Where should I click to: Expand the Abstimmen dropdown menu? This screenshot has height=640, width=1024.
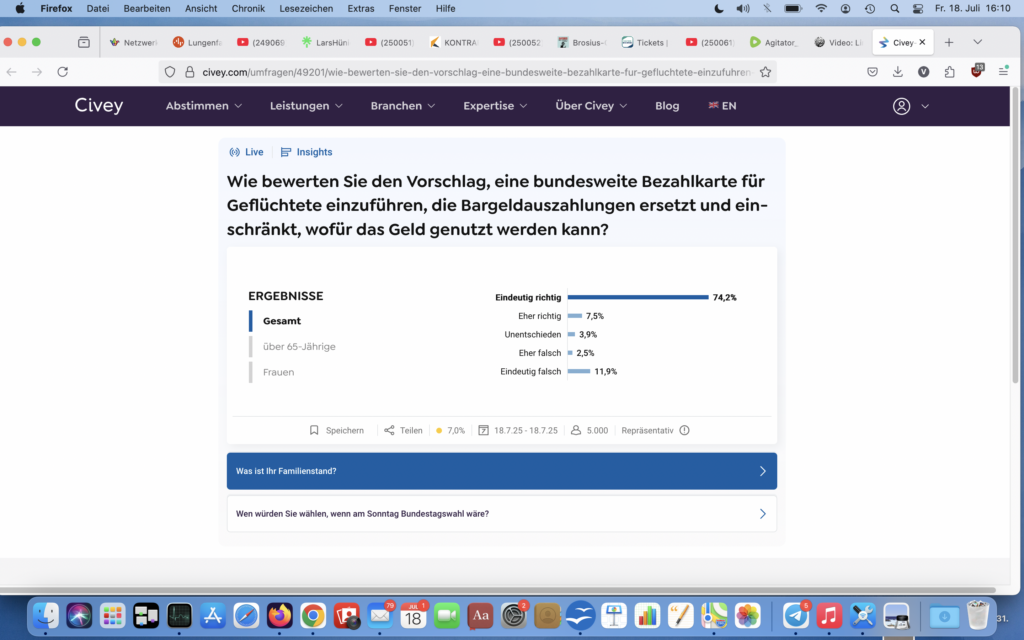pyautogui.click(x=204, y=106)
